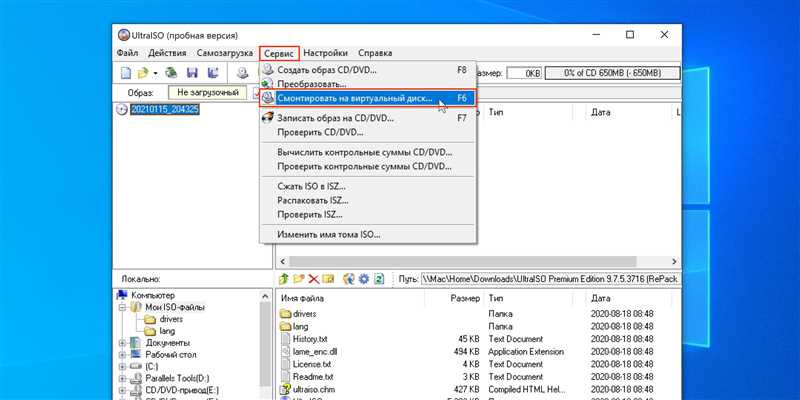
Task: Select lame_enc.dll in file list
Action: coord(315,352)
